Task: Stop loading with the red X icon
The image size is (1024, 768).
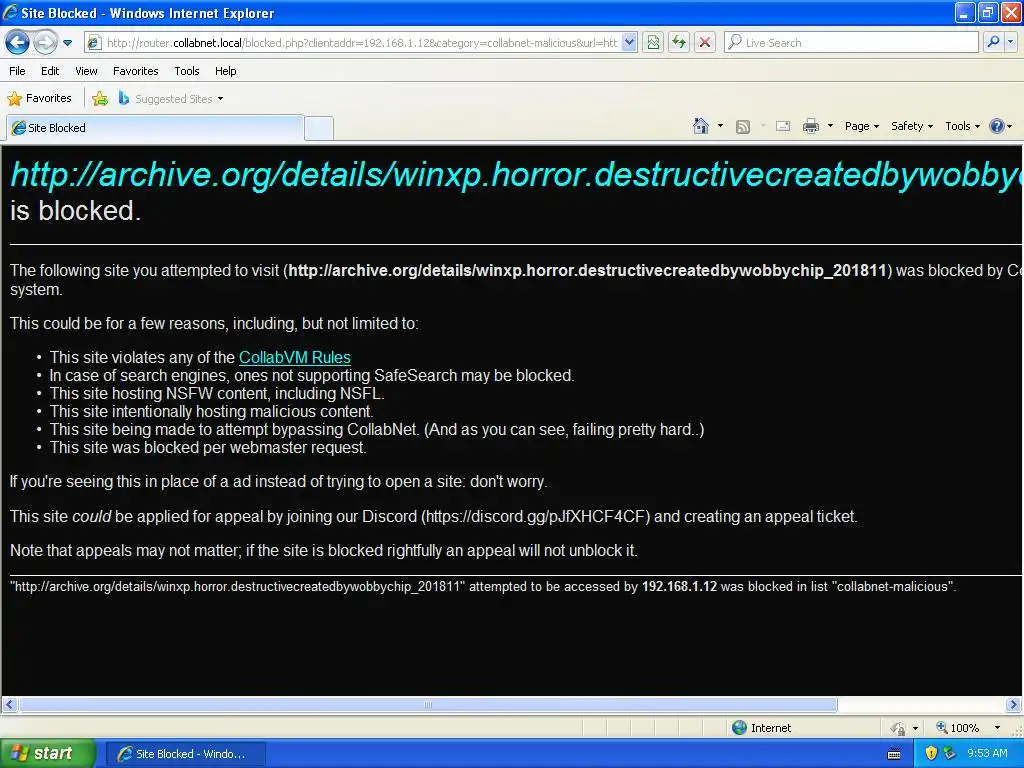Action: 705,43
